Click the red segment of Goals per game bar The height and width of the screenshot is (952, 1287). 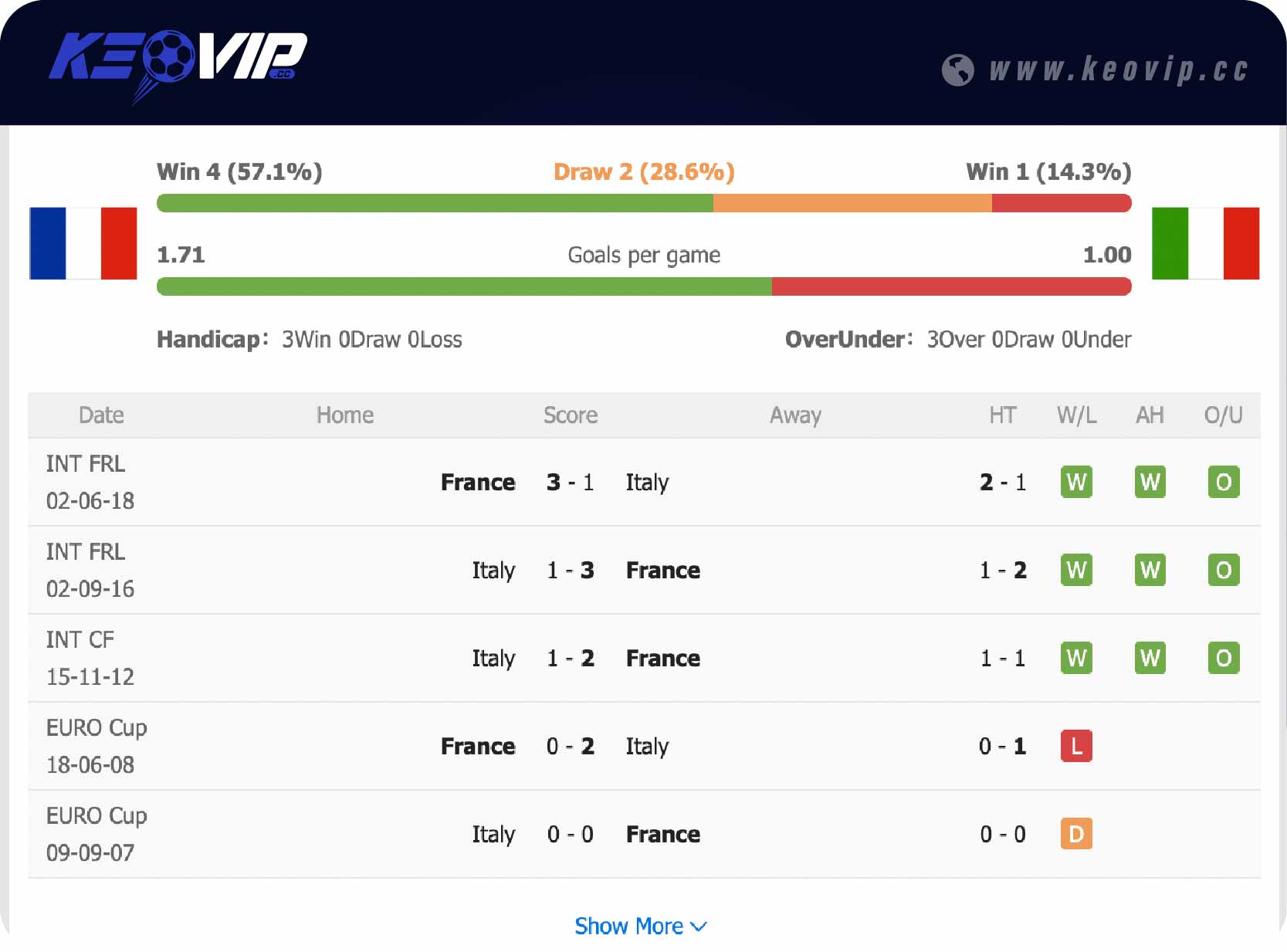click(951, 286)
